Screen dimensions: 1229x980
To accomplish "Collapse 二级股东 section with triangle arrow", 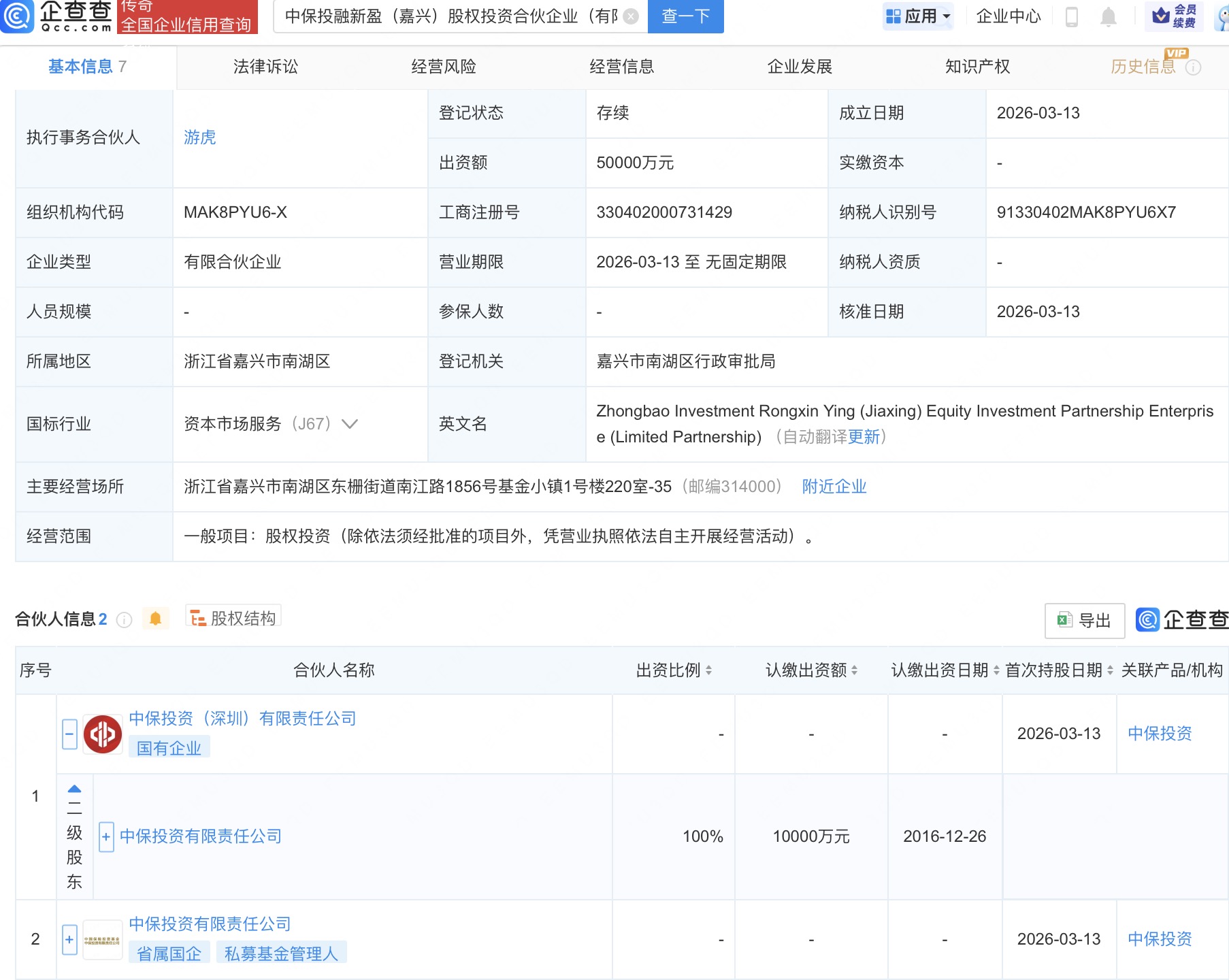I will coord(74,789).
